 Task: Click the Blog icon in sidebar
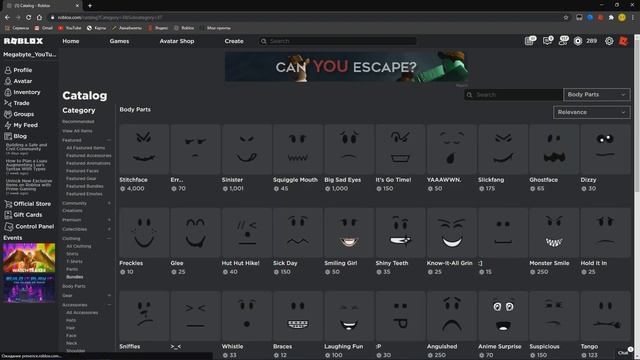tap(8, 136)
